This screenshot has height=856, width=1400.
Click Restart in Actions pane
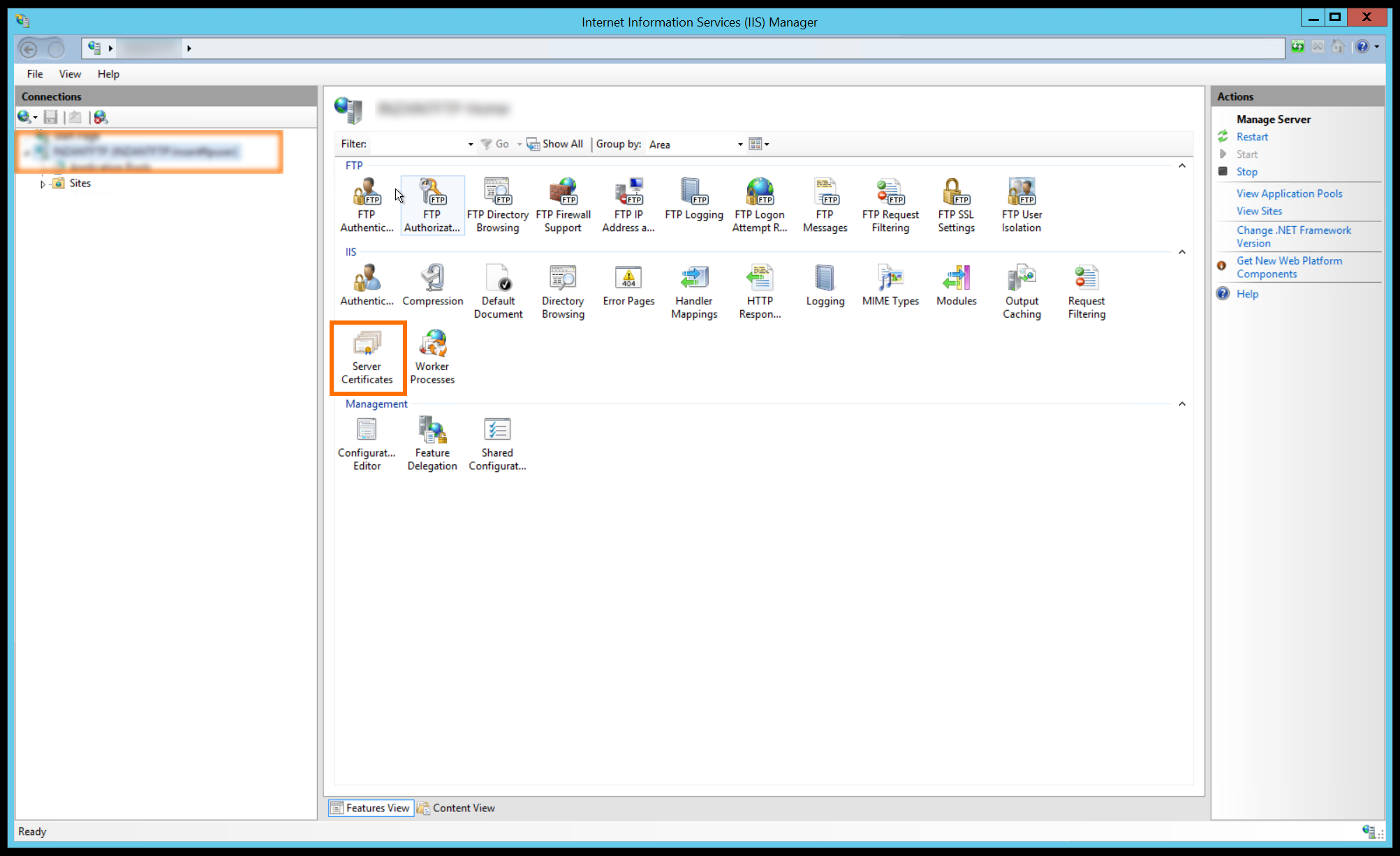1252,137
